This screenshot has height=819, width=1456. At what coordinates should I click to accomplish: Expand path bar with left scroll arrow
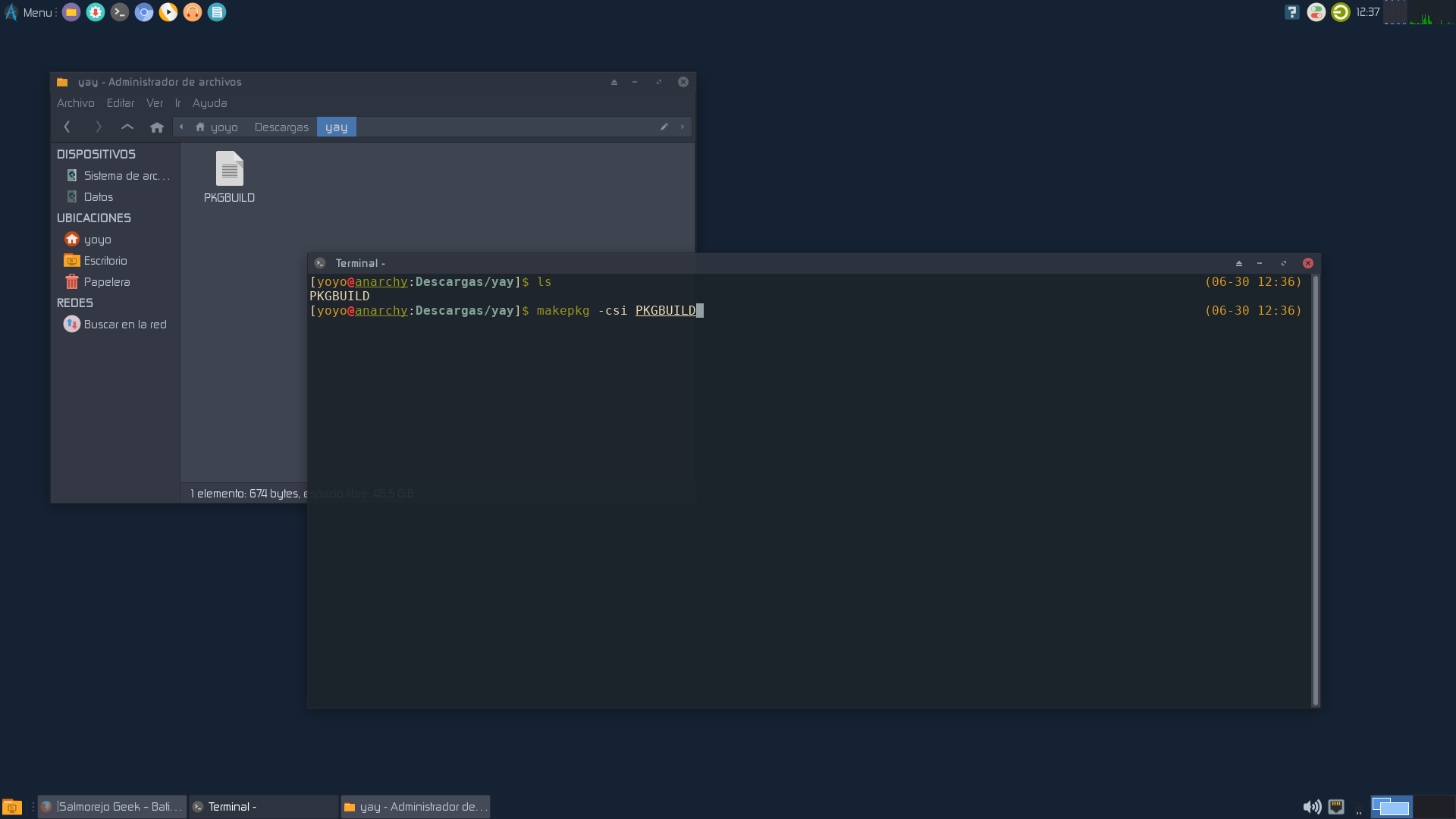[x=181, y=127]
